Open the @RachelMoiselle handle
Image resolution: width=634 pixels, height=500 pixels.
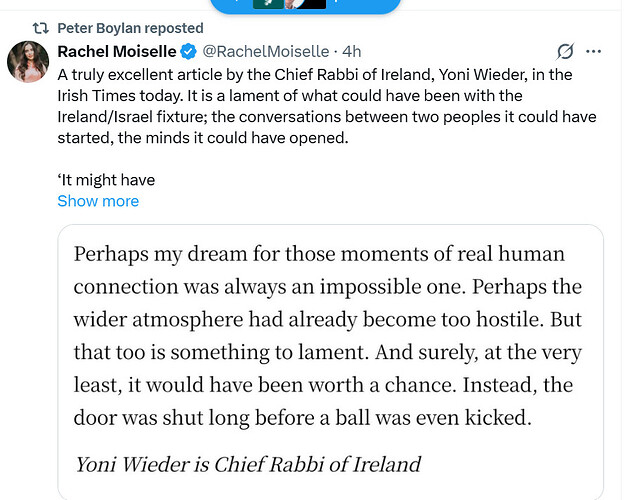tap(266, 52)
